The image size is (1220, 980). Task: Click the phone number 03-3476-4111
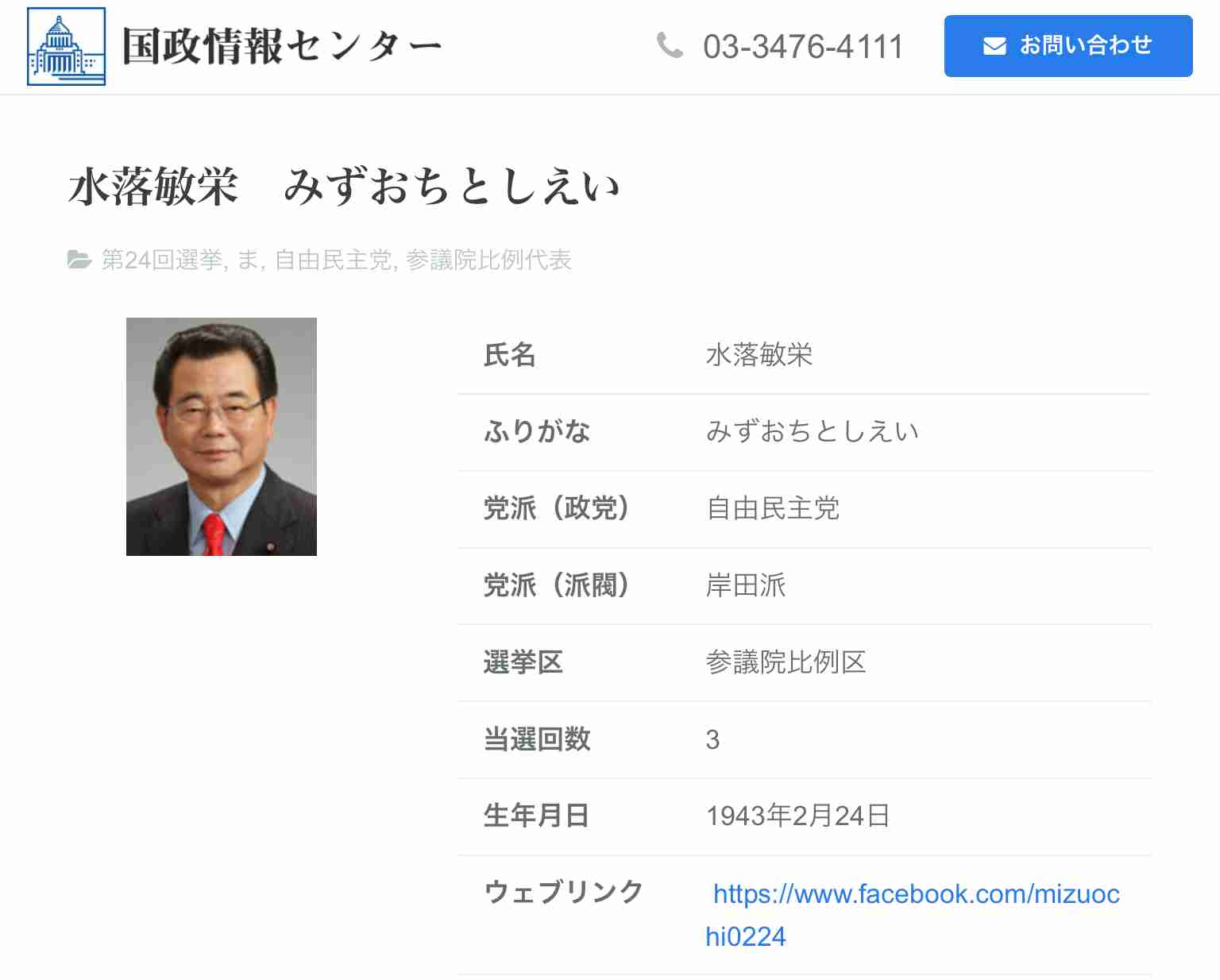[803, 47]
